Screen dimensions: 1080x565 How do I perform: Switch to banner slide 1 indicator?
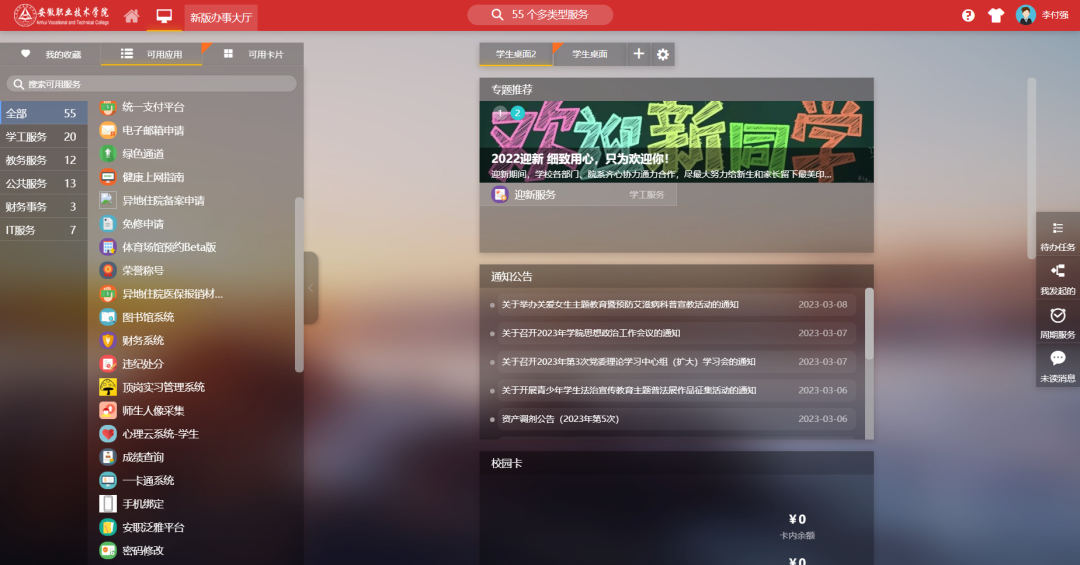pos(500,113)
